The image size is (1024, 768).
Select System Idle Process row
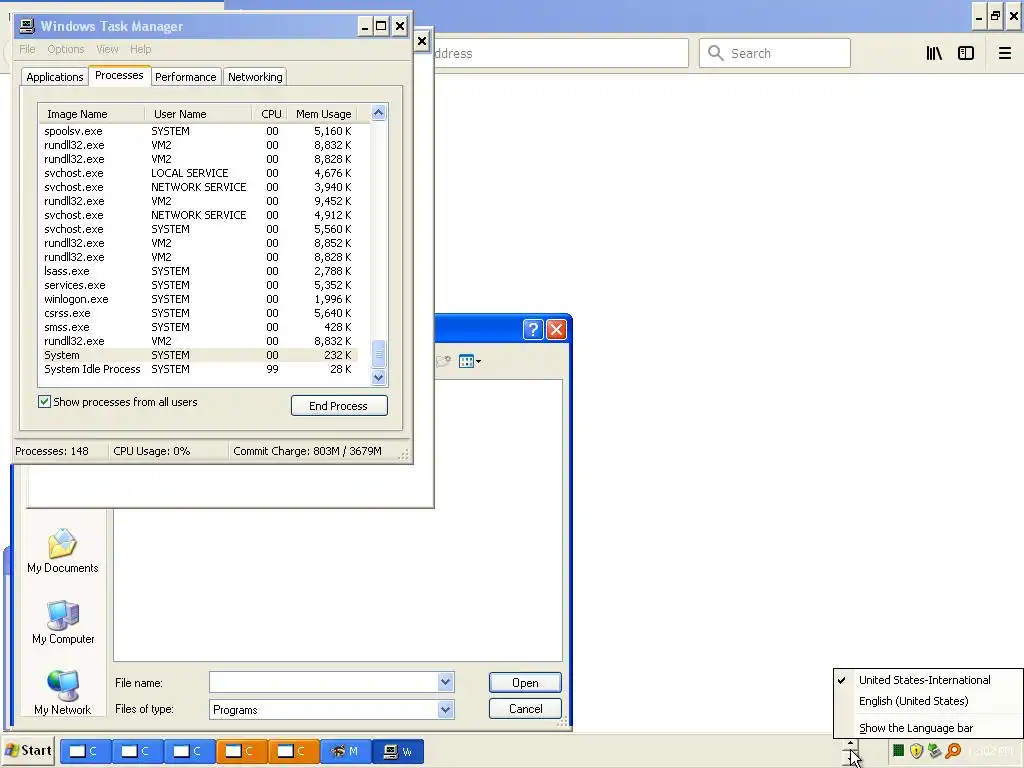198,369
